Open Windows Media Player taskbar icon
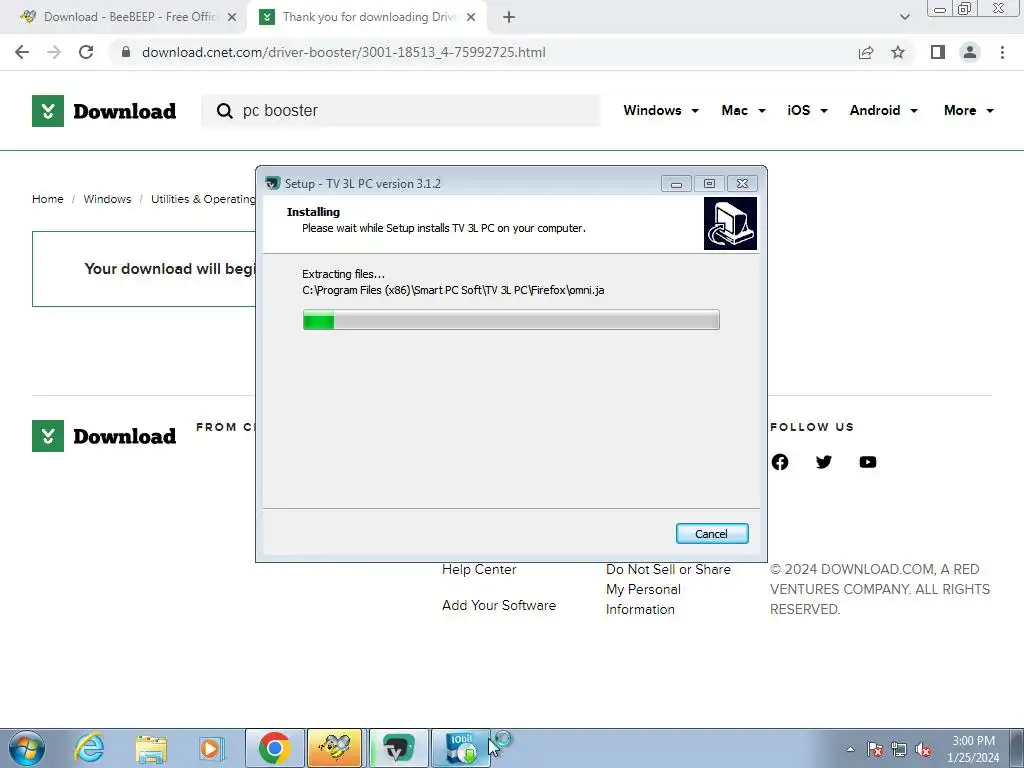The width and height of the screenshot is (1024, 768). tap(210, 748)
